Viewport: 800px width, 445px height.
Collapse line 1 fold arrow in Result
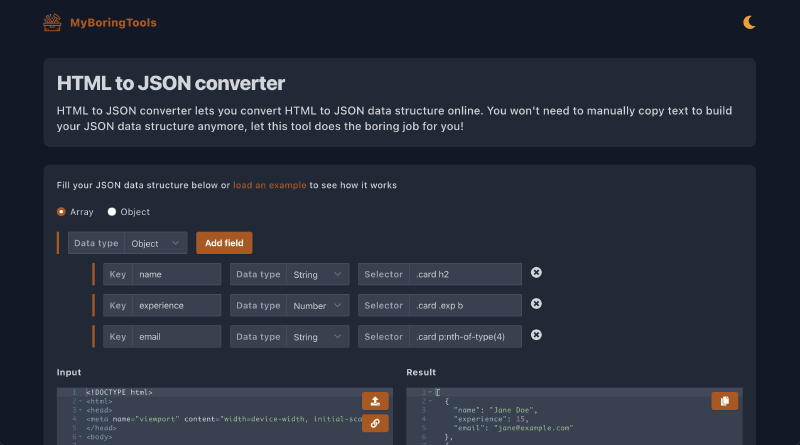430,392
